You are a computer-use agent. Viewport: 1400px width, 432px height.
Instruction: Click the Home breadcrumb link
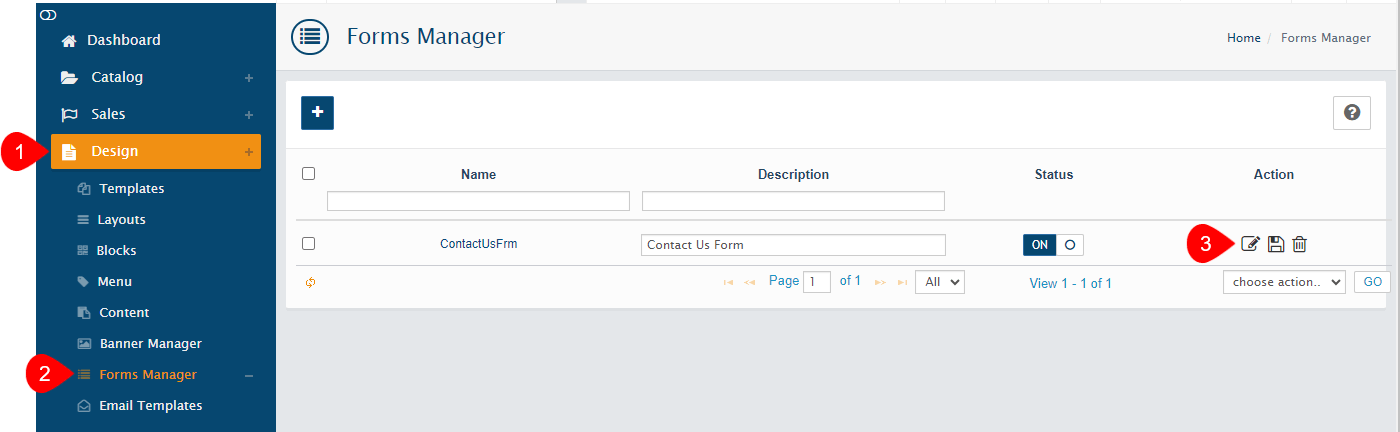(1243, 38)
